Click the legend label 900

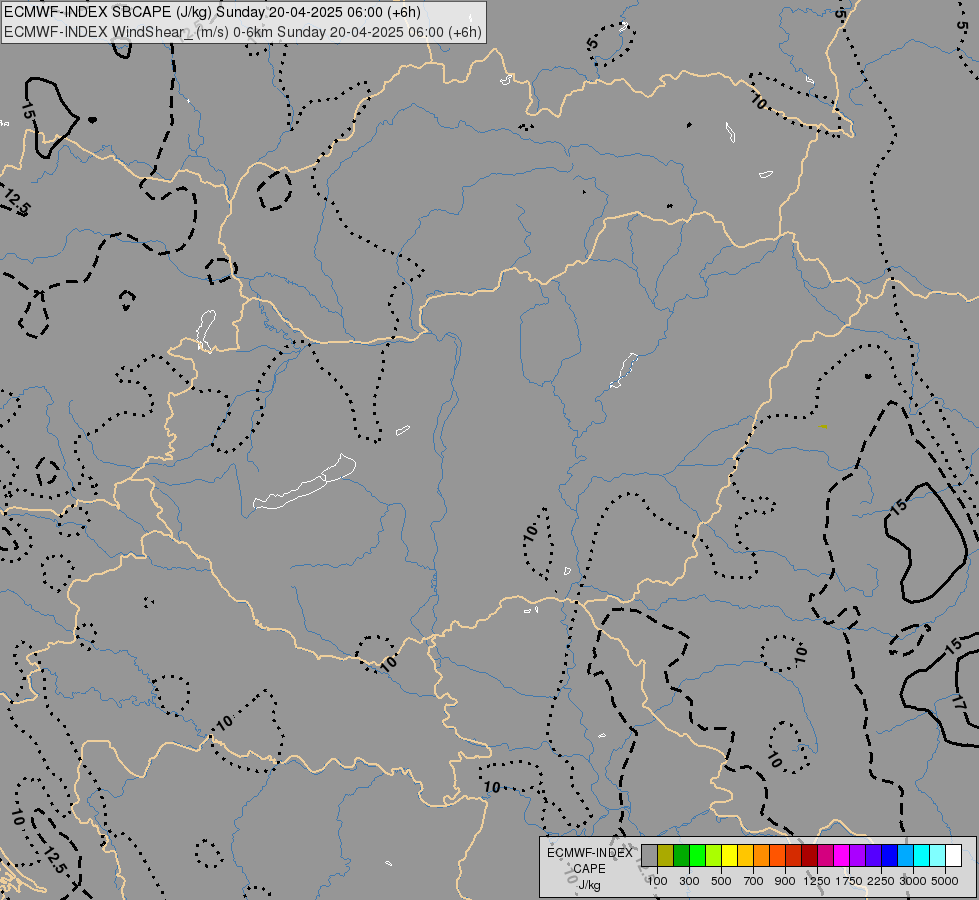(x=785, y=881)
